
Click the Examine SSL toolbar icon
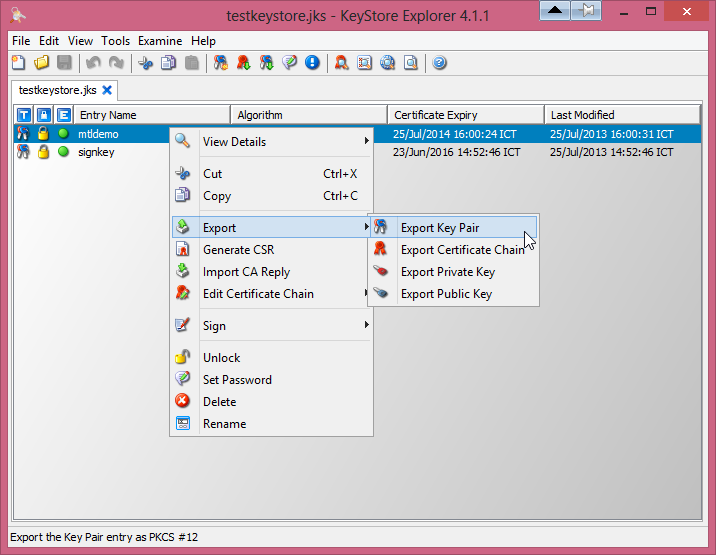(388, 63)
